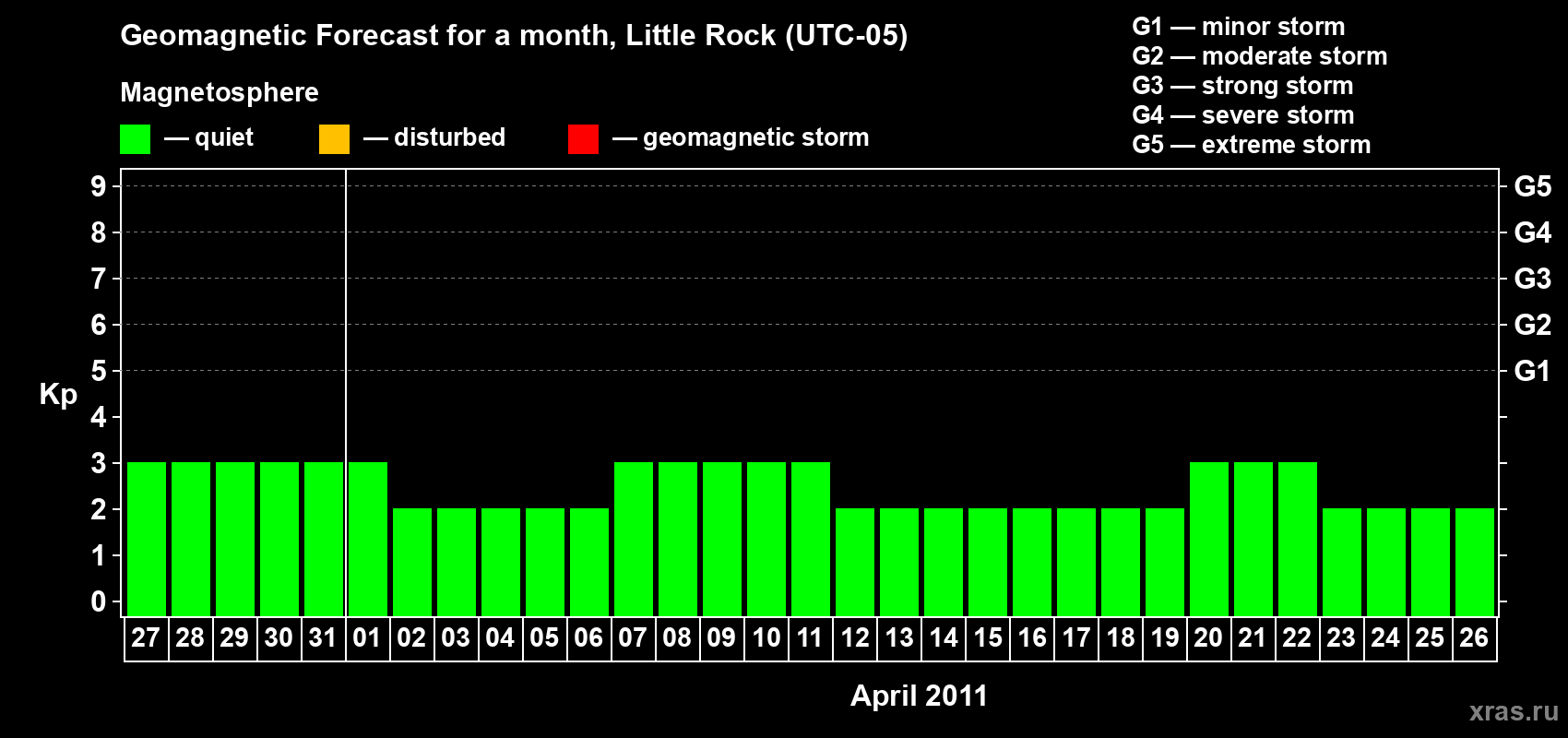The image size is (1568, 738).
Task: Click the 'G1 — minor storm' legend text
Action: 1239,27
